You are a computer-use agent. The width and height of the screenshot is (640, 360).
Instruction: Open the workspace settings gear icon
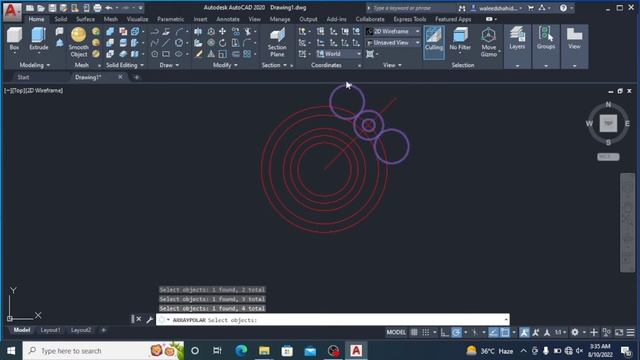(x=575, y=332)
